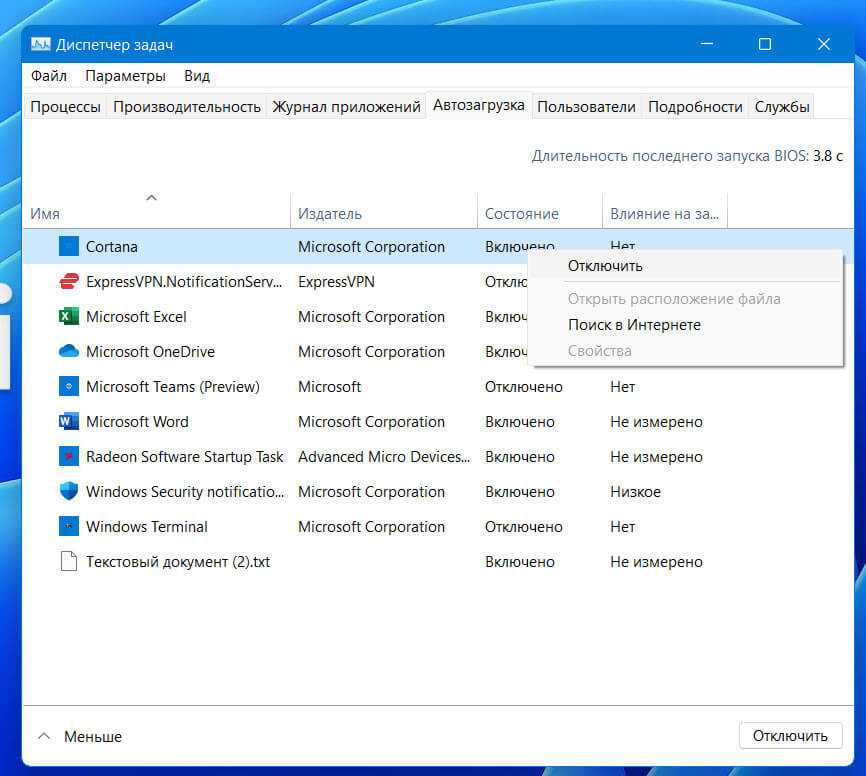
Task: Select the Microsoft Teams (Preview) icon
Action: coord(68,387)
